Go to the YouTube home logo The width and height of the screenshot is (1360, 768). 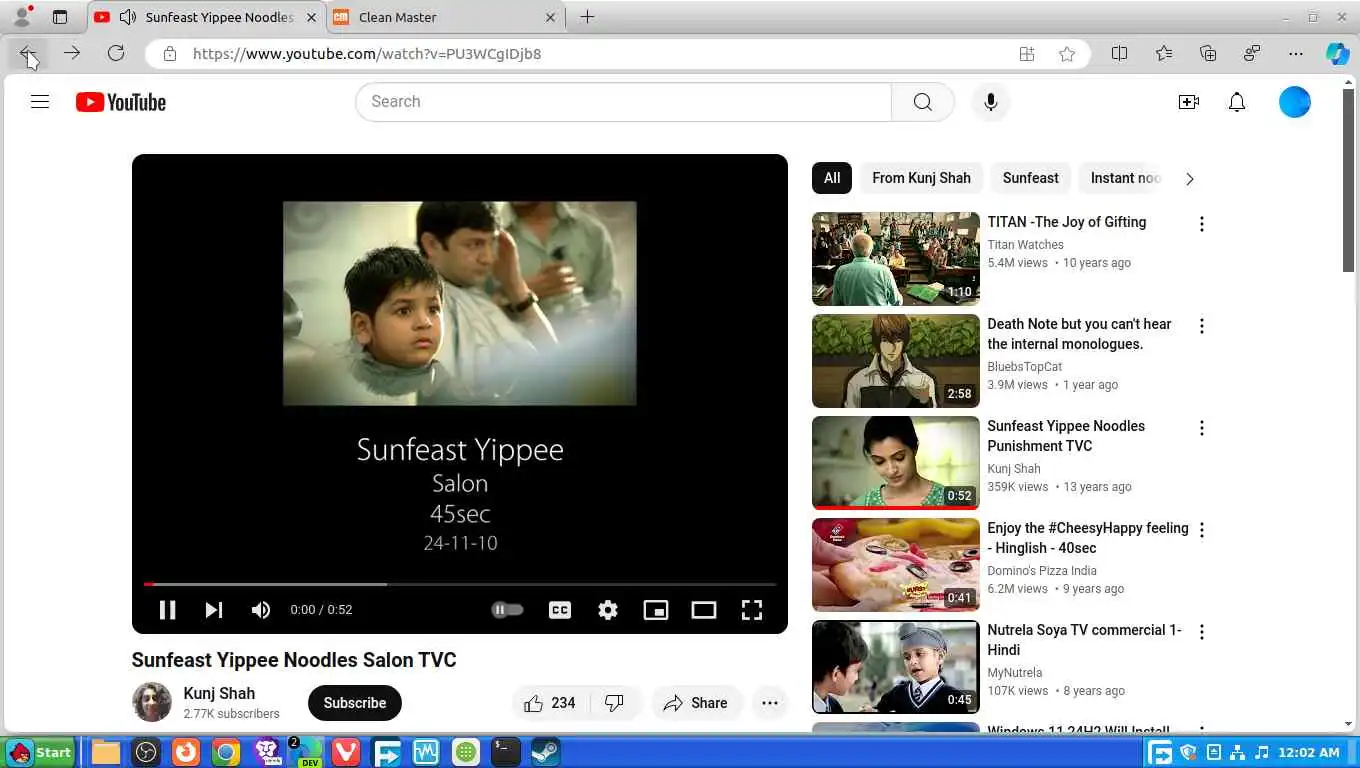point(121,102)
